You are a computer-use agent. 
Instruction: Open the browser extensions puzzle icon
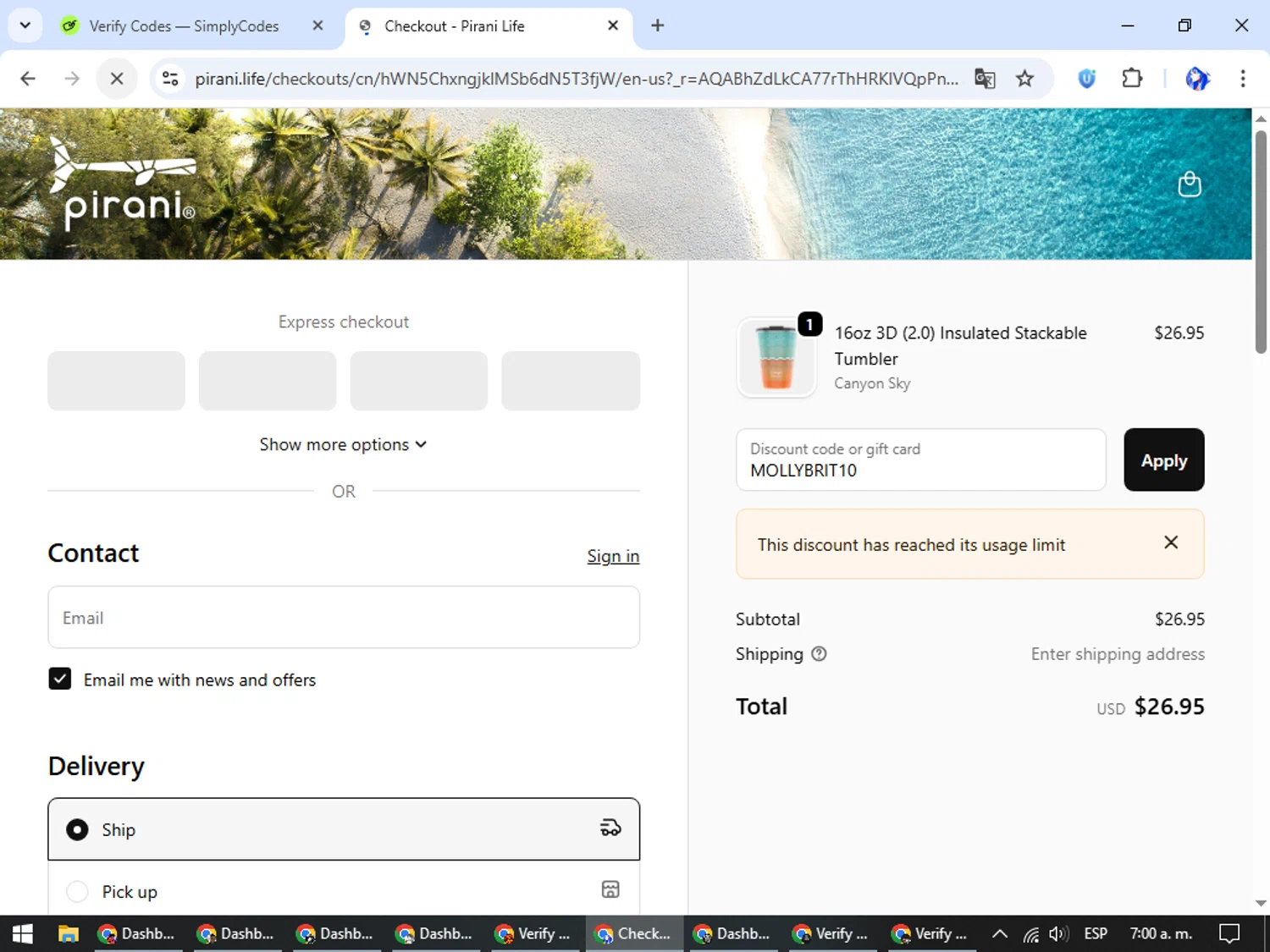pyautogui.click(x=1132, y=79)
